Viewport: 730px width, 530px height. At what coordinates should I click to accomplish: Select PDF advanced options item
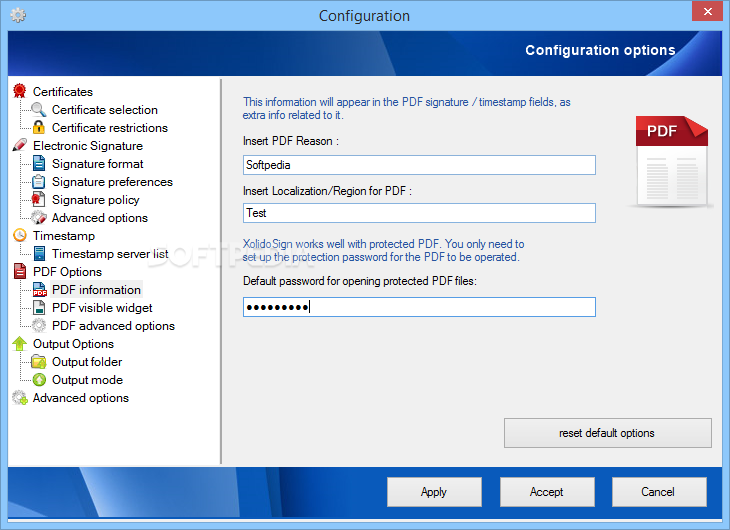coord(113,326)
